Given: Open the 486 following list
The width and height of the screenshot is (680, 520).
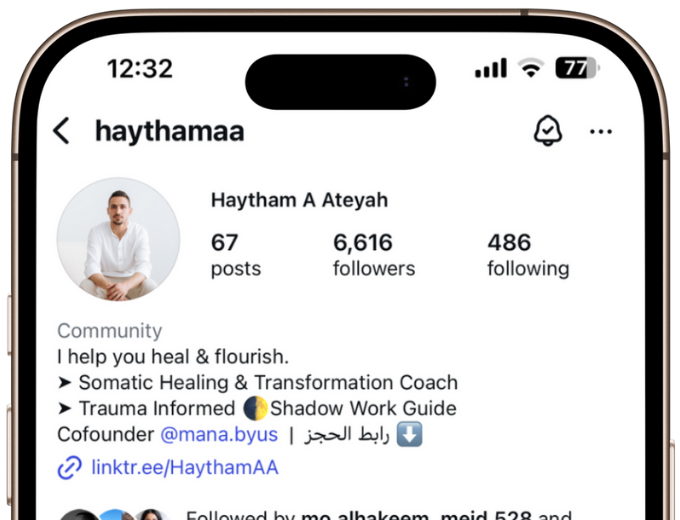Looking at the screenshot, I should pos(528,255).
